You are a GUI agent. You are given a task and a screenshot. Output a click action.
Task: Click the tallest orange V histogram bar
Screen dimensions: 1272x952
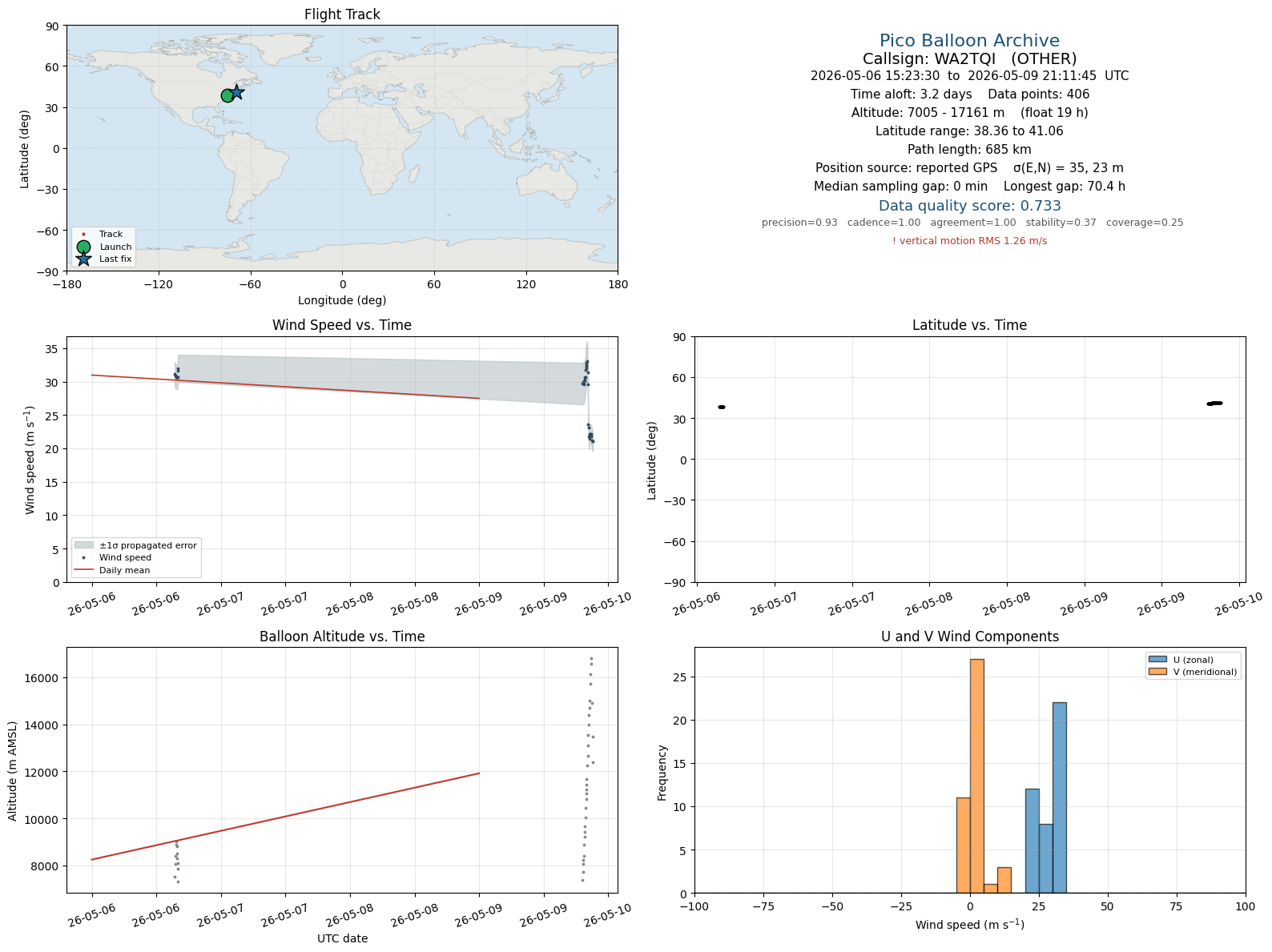(x=977, y=776)
